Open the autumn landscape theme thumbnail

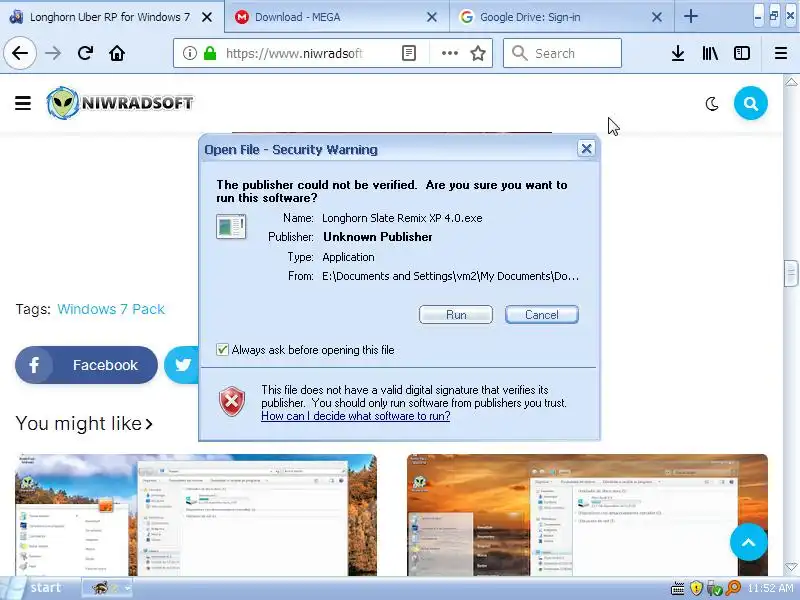coord(196,515)
